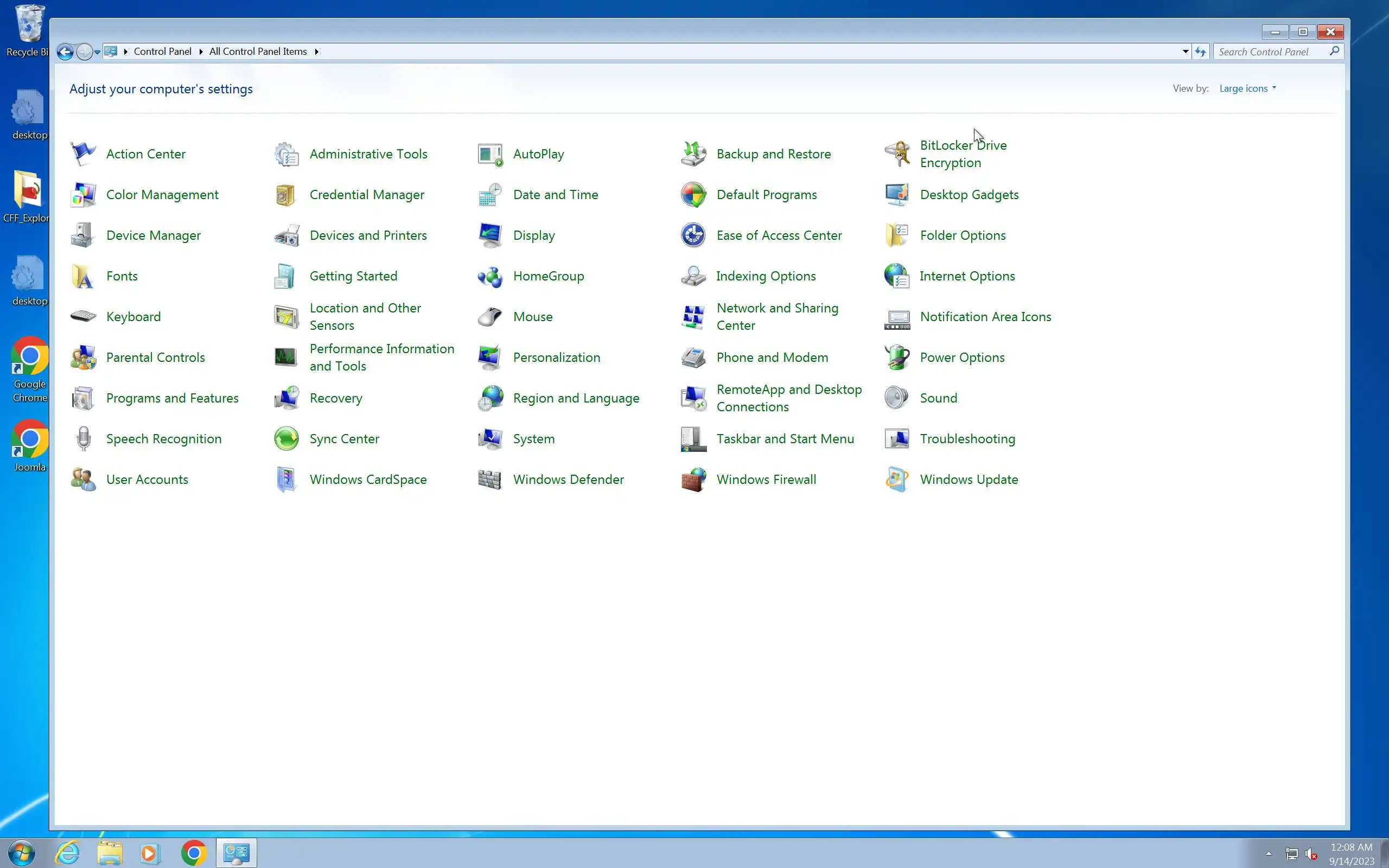Click the Windows Update icon
This screenshot has height=868, width=1389.
pyautogui.click(x=896, y=480)
